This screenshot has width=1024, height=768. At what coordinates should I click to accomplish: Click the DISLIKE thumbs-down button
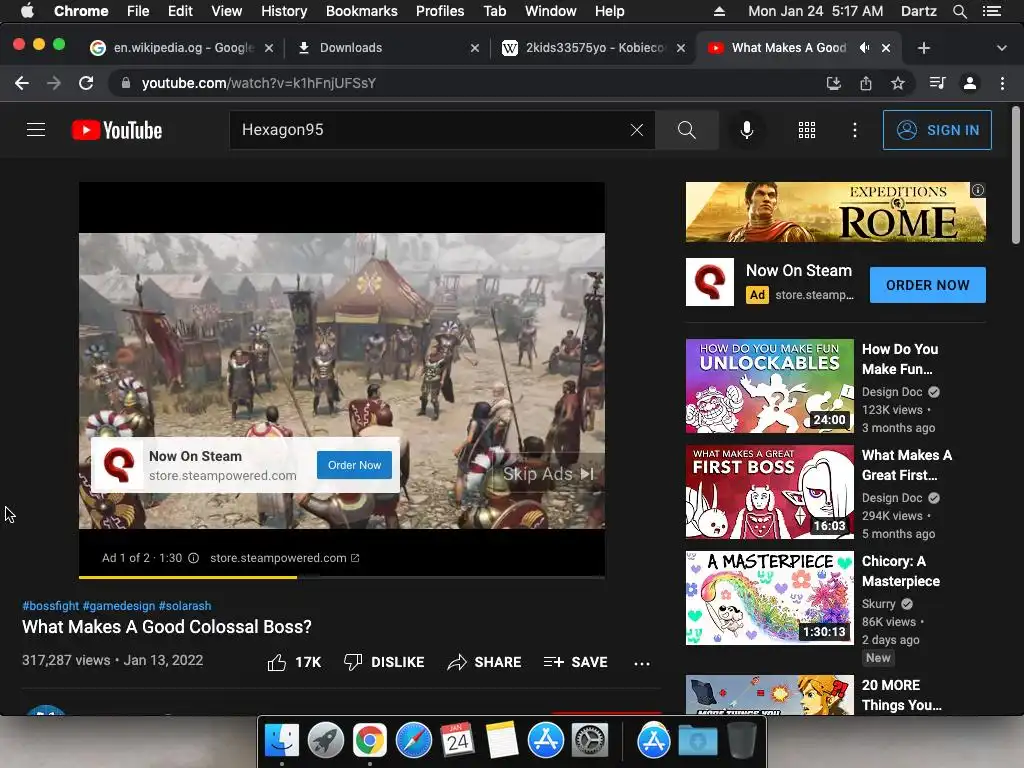click(x=384, y=662)
